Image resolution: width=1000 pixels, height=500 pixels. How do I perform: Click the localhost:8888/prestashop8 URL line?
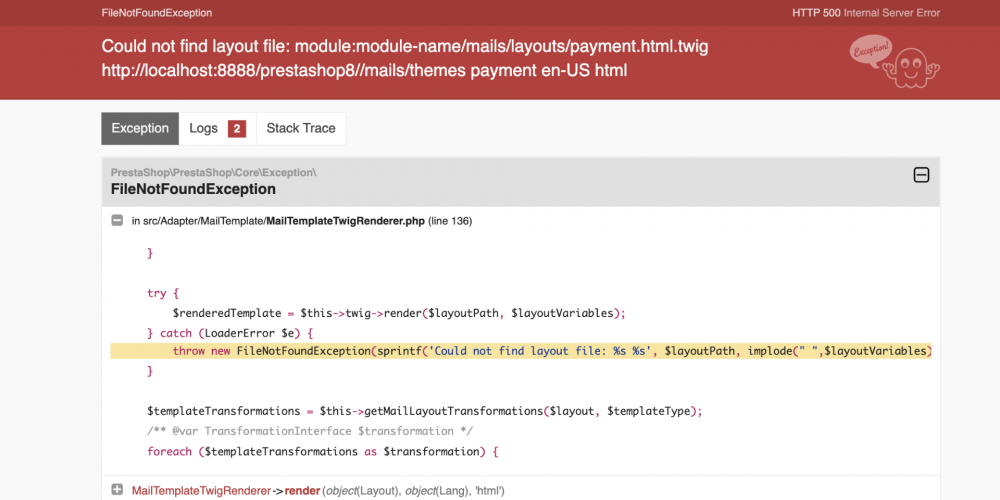click(x=364, y=70)
